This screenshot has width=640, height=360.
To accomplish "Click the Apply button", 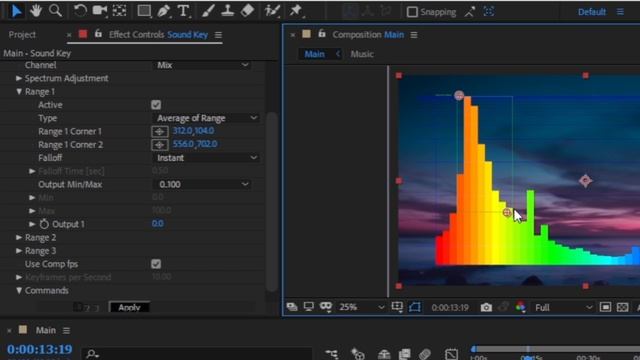I will [129, 307].
